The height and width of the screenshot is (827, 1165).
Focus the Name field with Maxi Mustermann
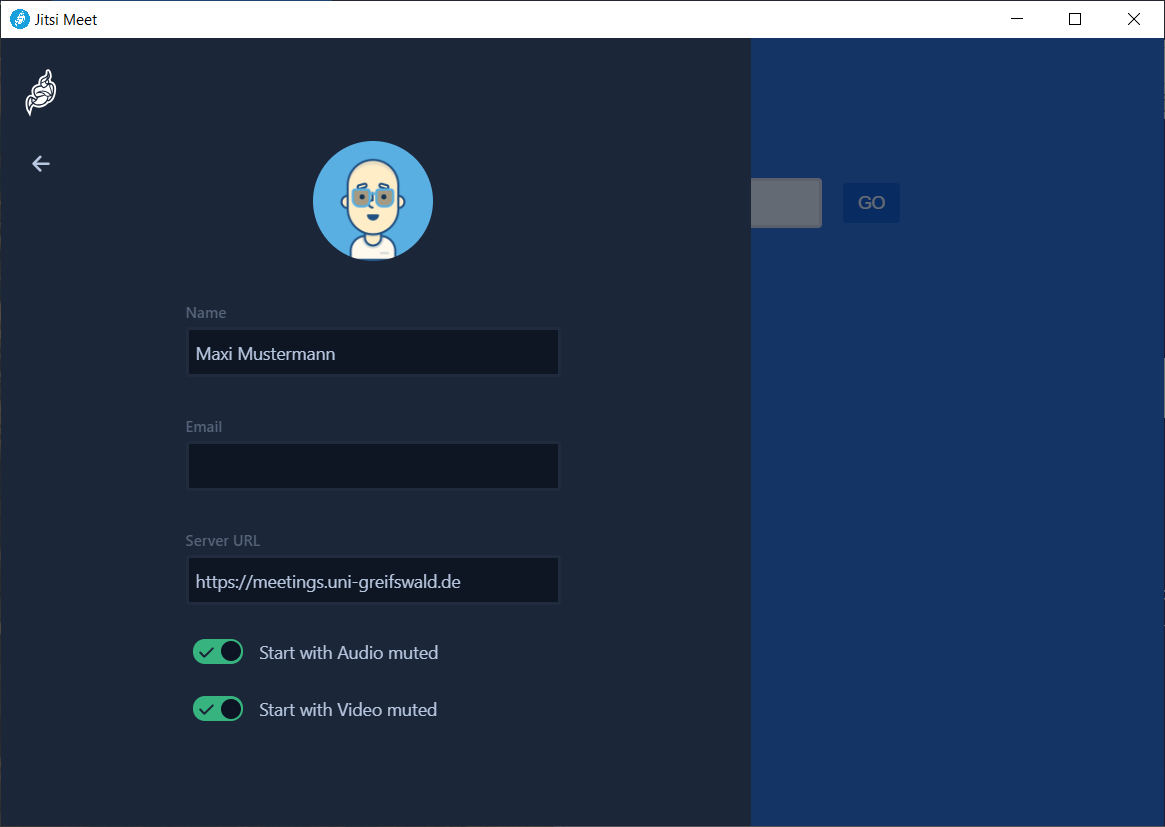click(x=372, y=353)
